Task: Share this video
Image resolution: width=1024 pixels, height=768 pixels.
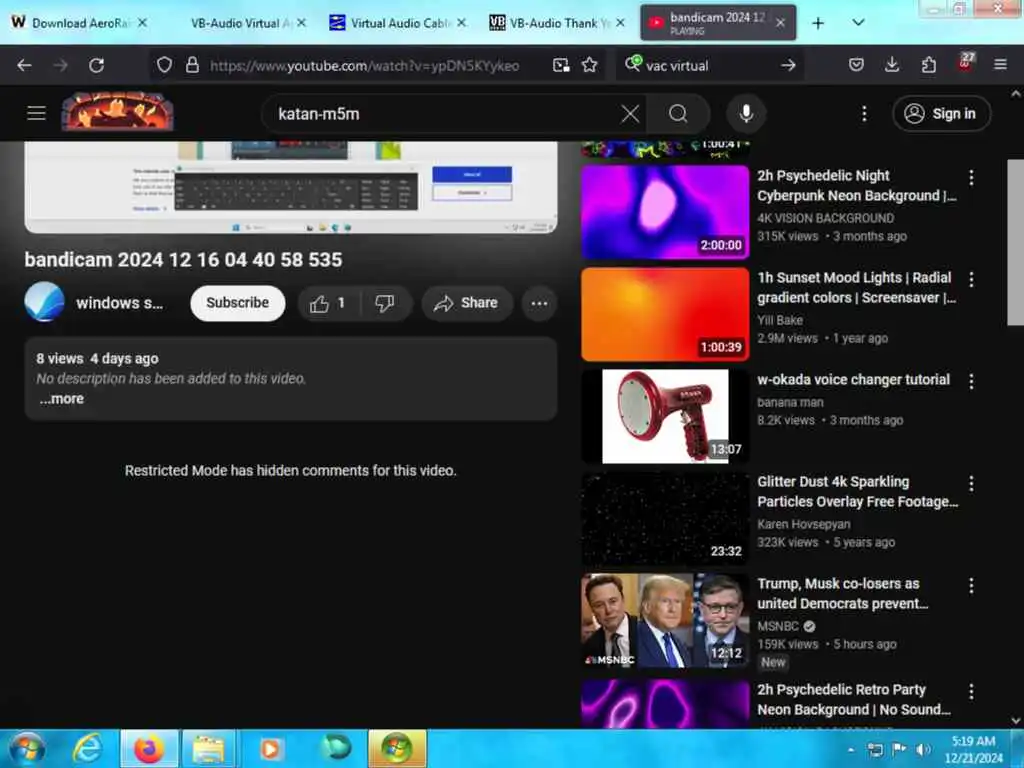Action: [x=466, y=303]
